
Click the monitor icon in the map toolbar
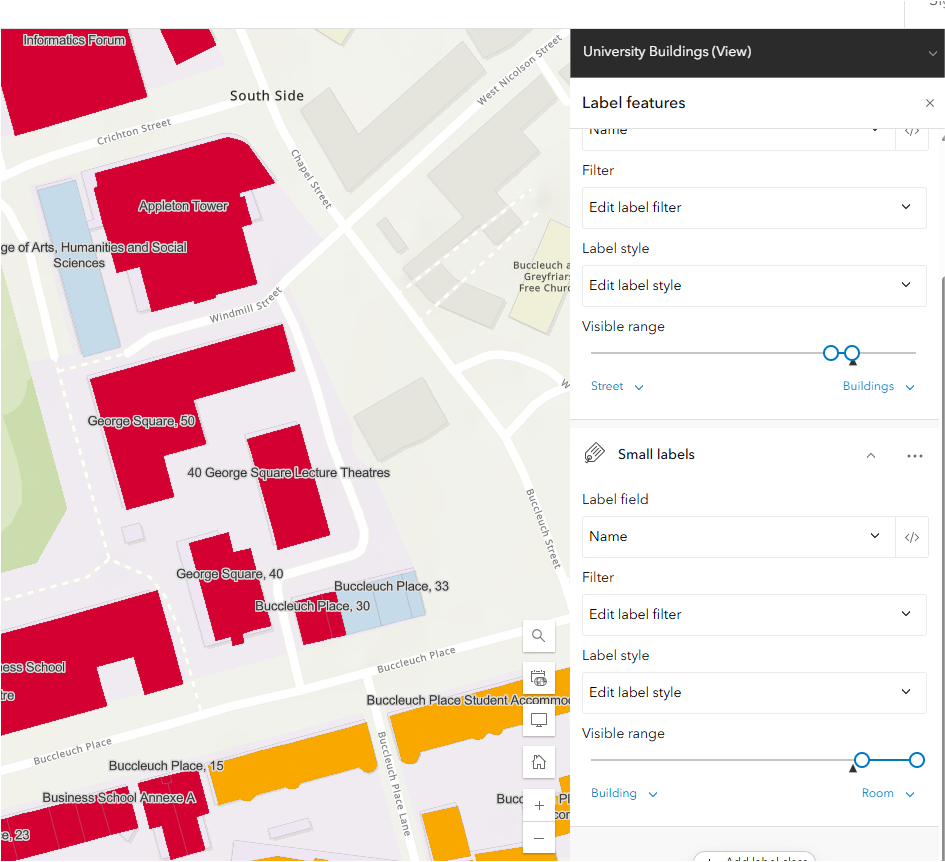[x=539, y=720]
